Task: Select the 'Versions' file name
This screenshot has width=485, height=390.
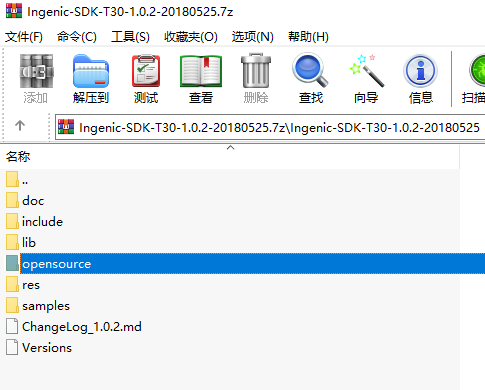Action: [47, 348]
